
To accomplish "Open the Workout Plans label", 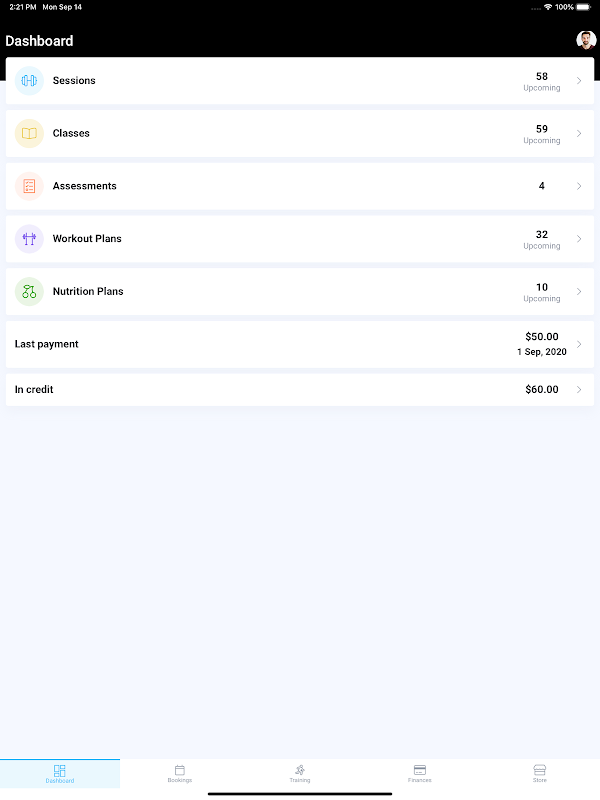I will tap(87, 239).
